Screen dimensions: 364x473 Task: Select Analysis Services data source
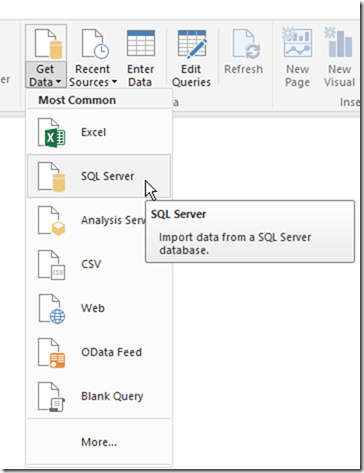[x=87, y=220]
